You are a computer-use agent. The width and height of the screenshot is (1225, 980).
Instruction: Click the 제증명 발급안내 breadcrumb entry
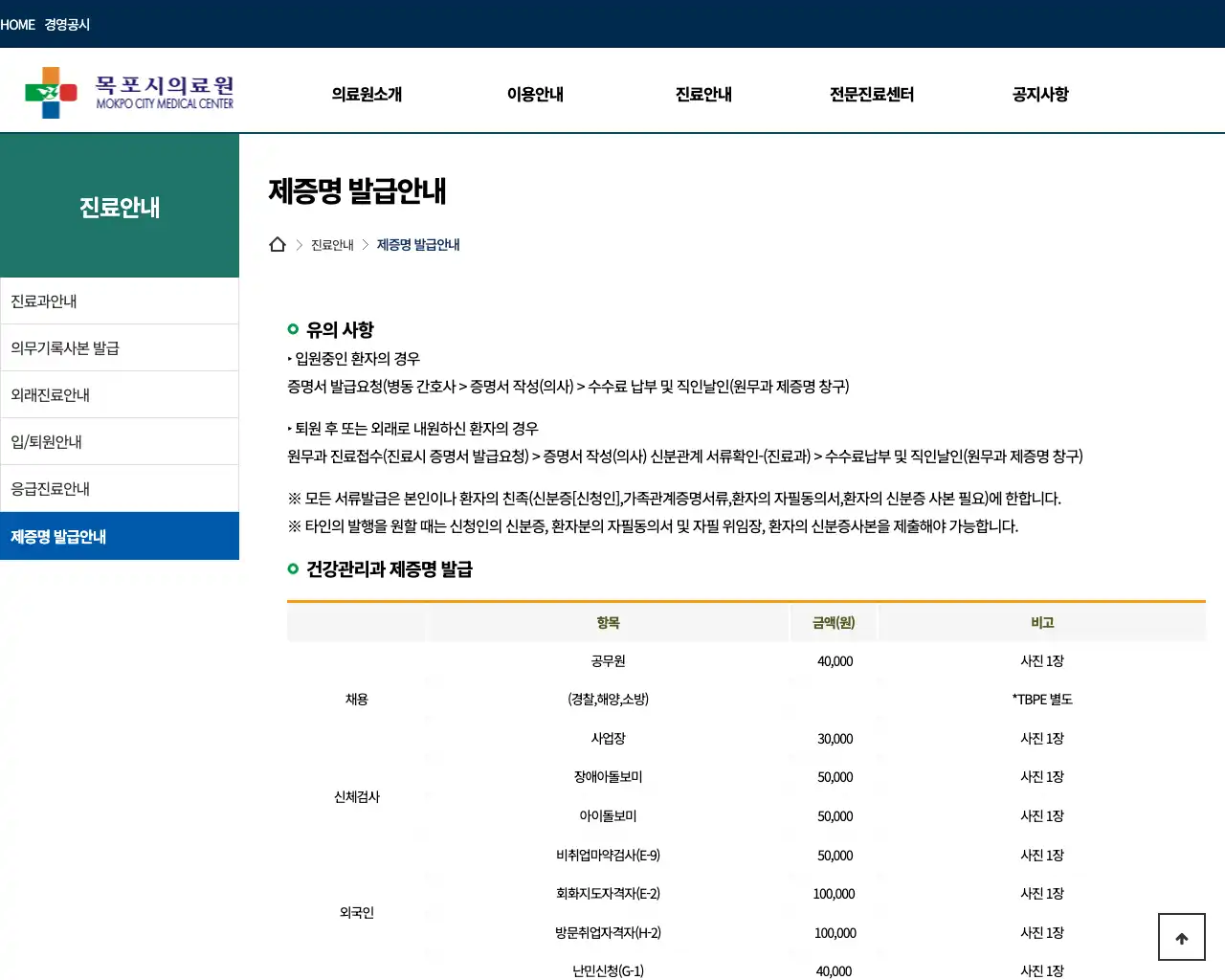[417, 244]
